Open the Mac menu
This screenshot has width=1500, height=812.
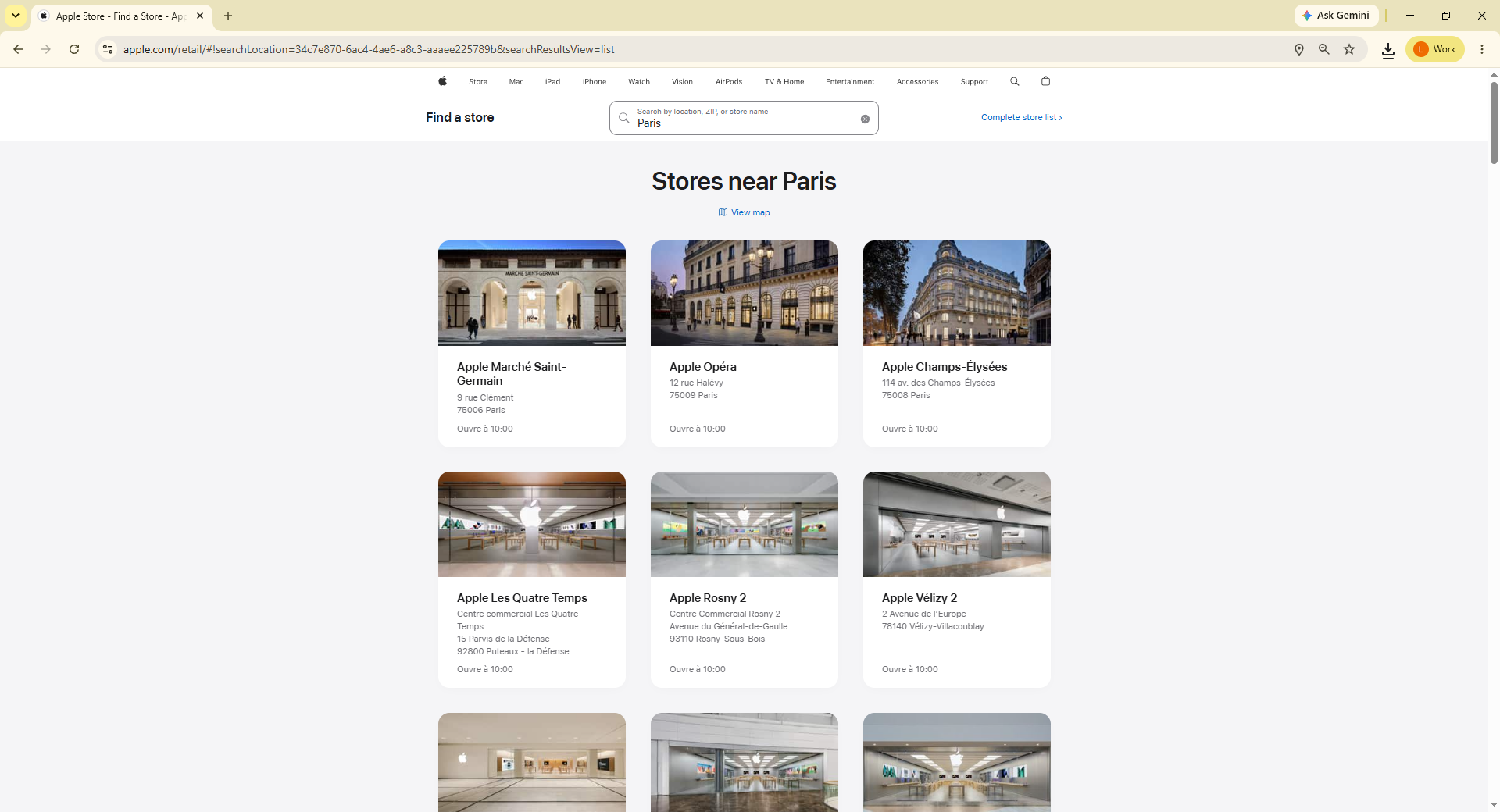click(516, 82)
